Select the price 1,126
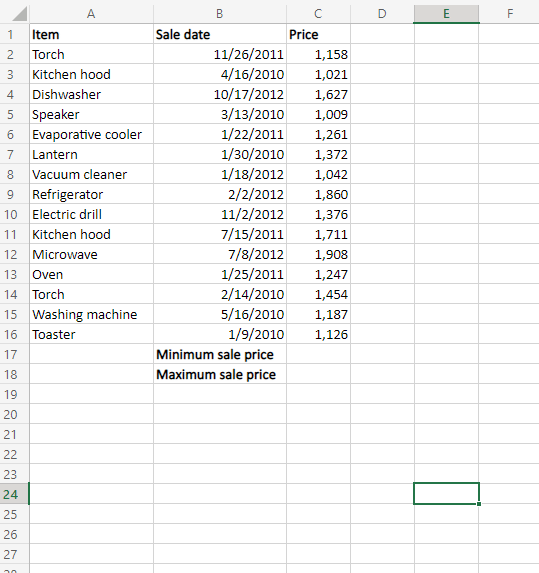The height and width of the screenshot is (573, 539). tap(318, 334)
